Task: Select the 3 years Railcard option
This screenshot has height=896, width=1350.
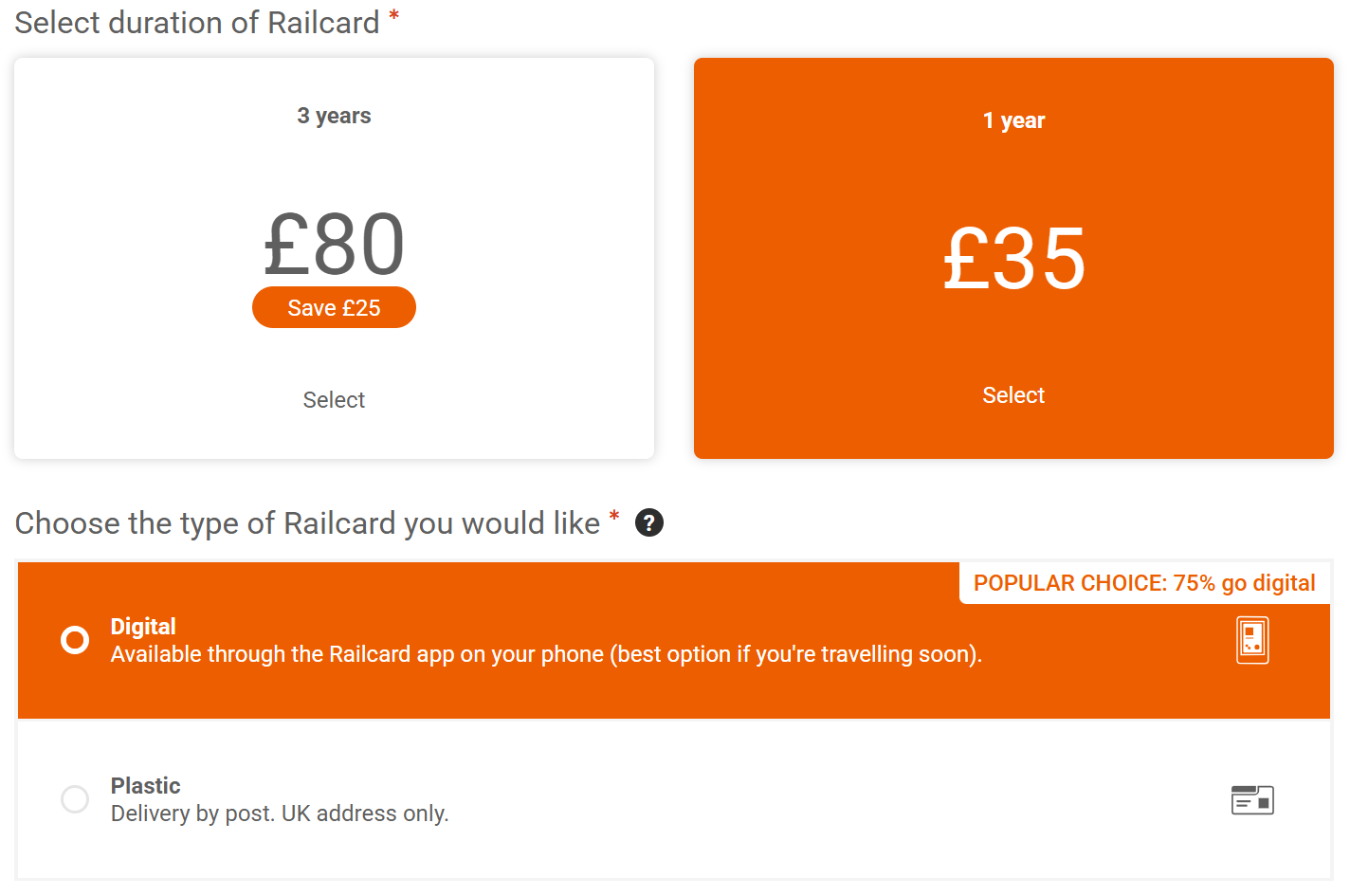Action: (x=334, y=400)
